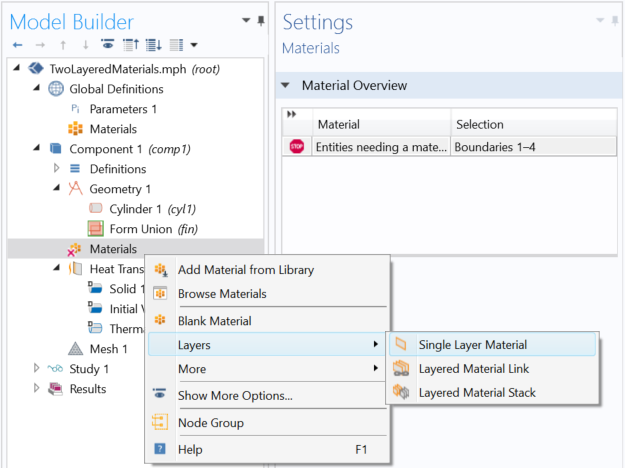Click the stop sign icon in material table

pos(297,146)
